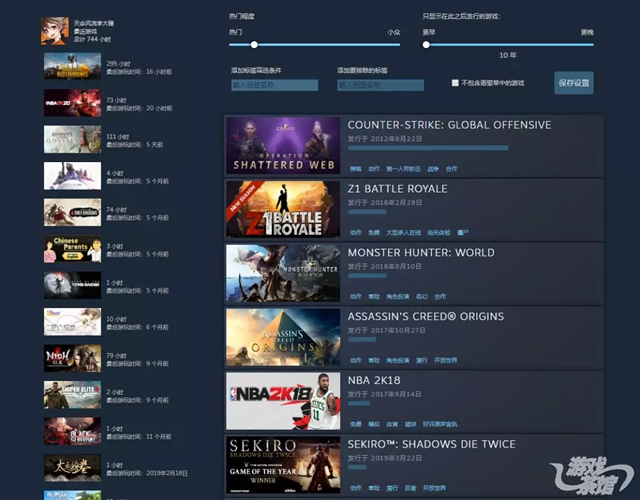The width and height of the screenshot is (640, 500).
Task: Select the 角色扮演 tag under Assassin's Creed Origins
Action: [398, 360]
